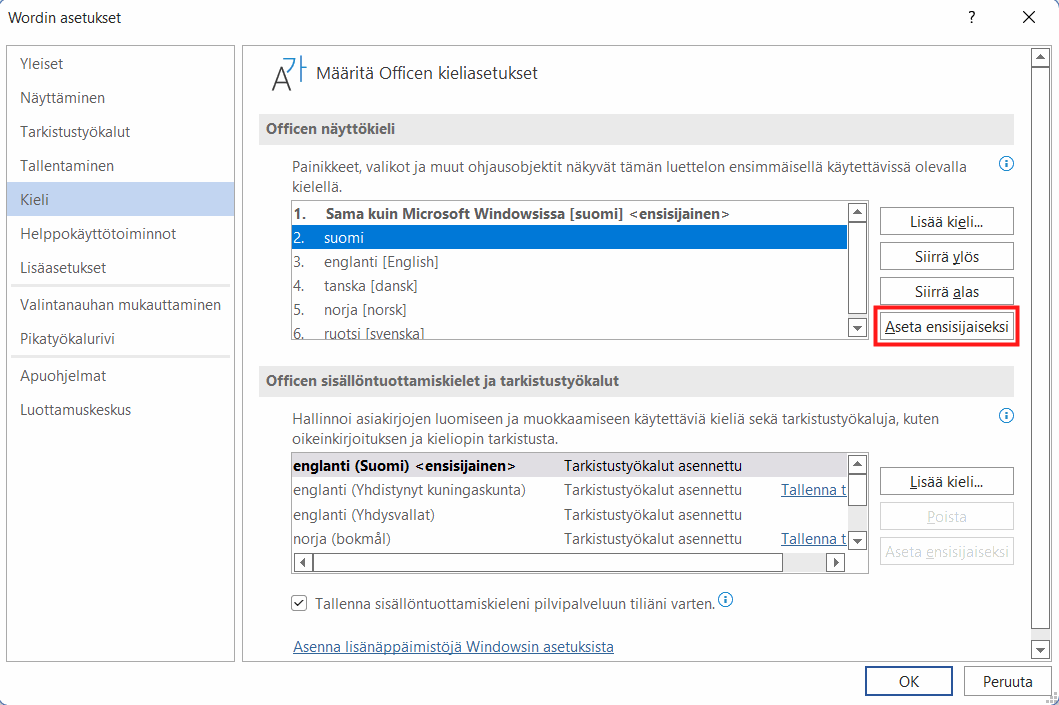The image size is (1059, 705).
Task: Click Lisää kieli button for display language
Action: click(946, 221)
